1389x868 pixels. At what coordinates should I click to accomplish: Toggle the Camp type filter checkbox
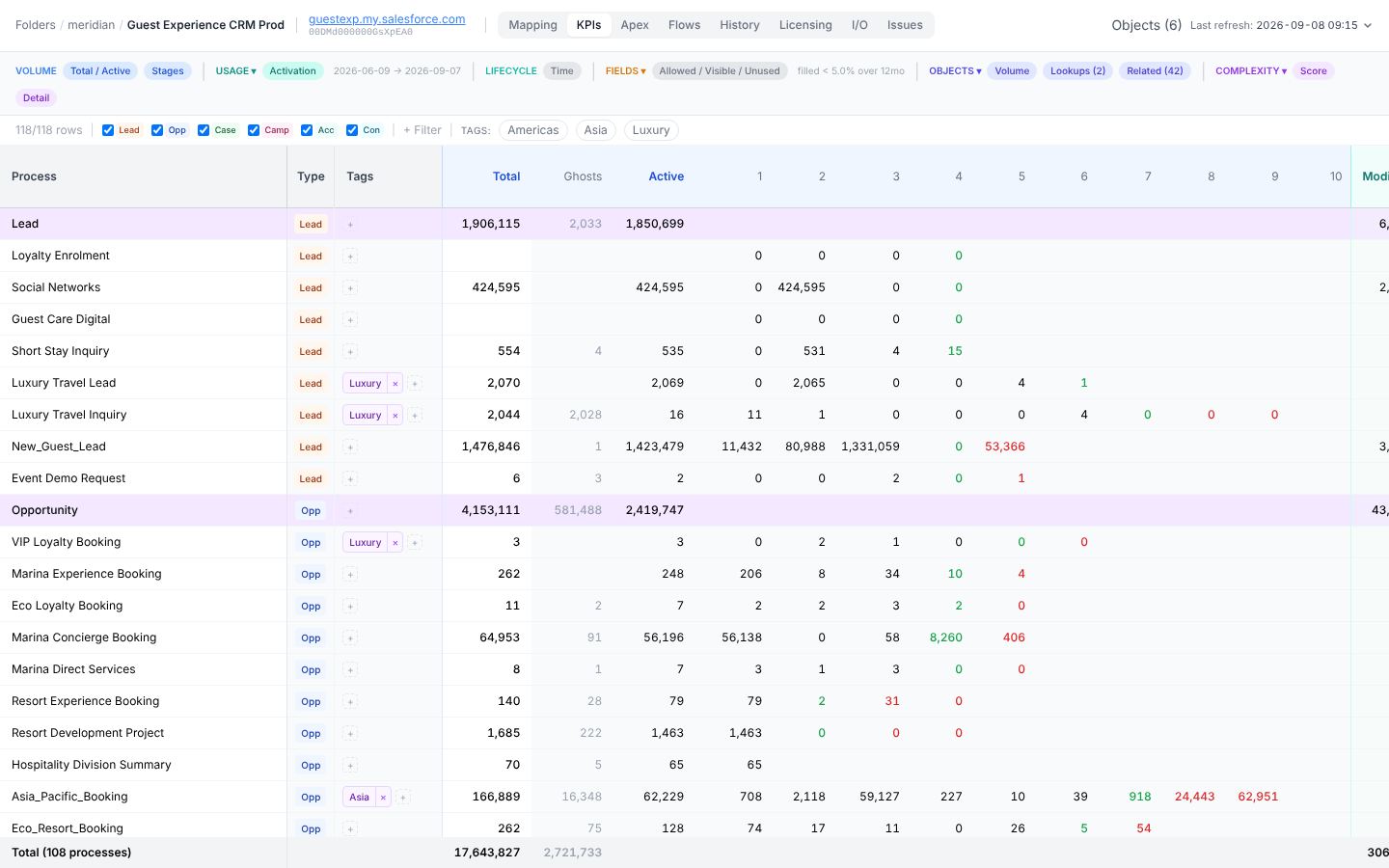click(x=254, y=130)
